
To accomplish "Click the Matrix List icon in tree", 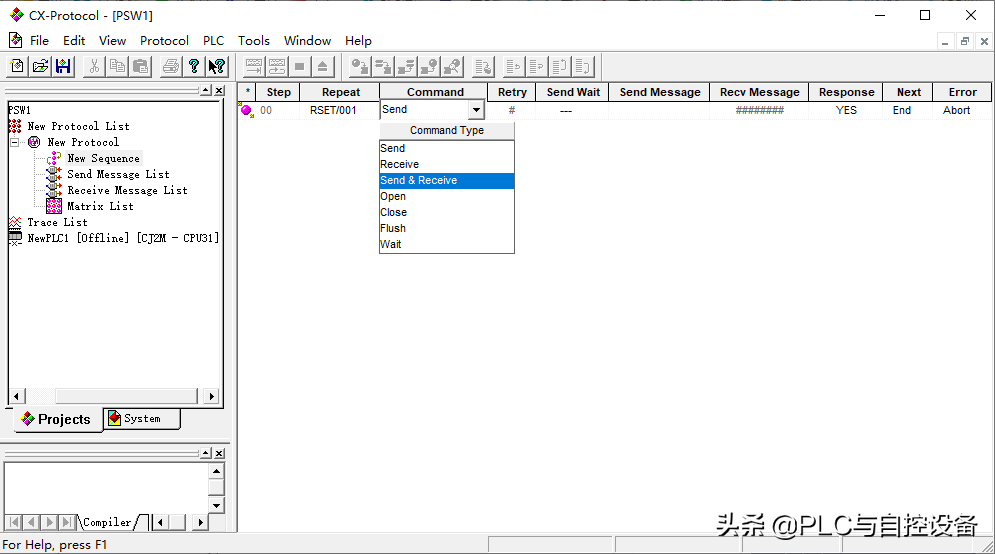I will [x=54, y=206].
